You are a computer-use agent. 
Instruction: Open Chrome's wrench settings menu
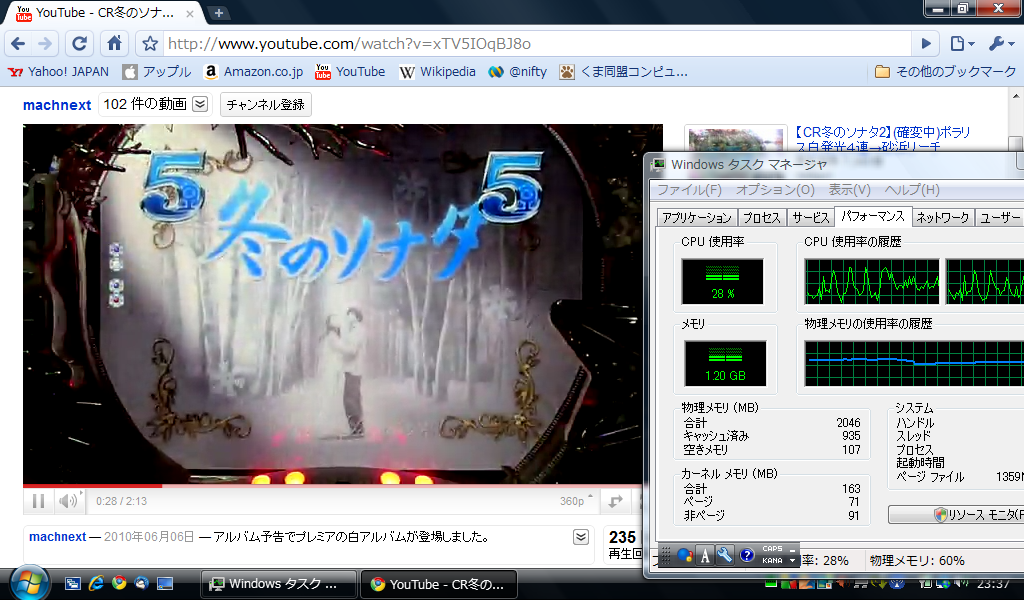tap(1001, 44)
